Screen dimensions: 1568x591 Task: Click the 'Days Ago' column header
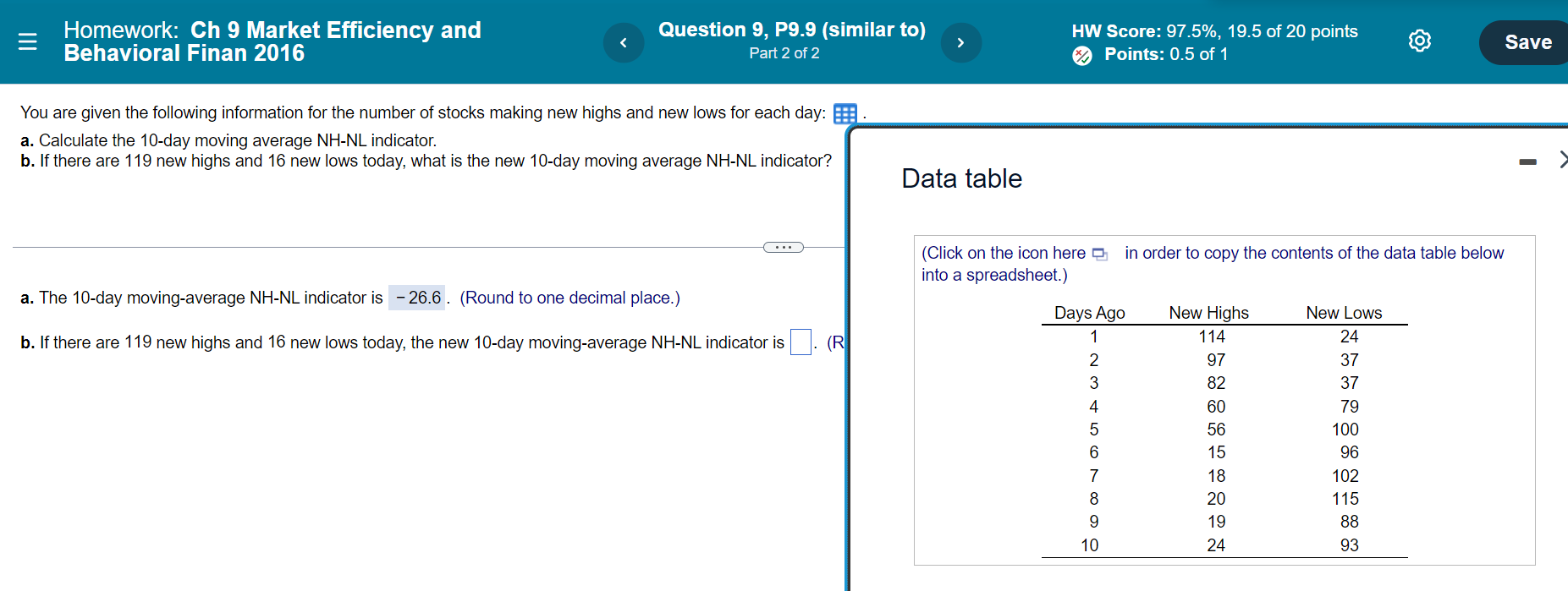coord(1089,313)
